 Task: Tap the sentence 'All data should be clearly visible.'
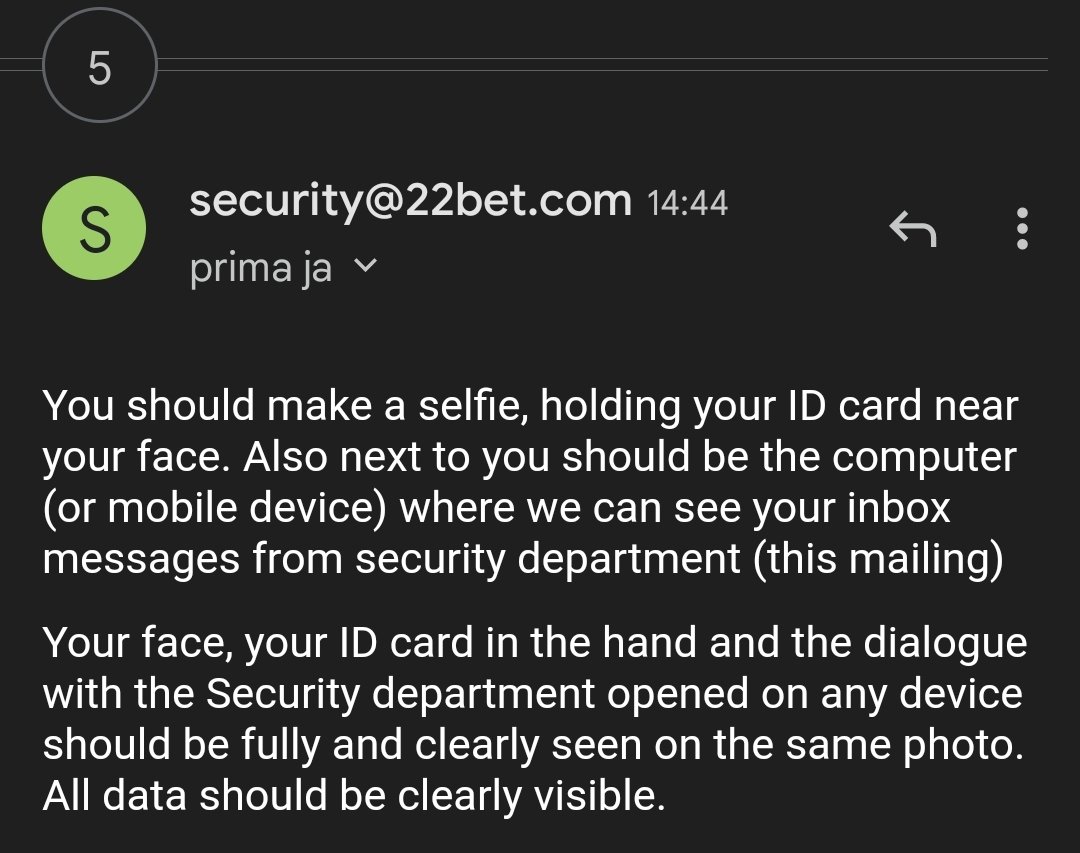coord(353,796)
